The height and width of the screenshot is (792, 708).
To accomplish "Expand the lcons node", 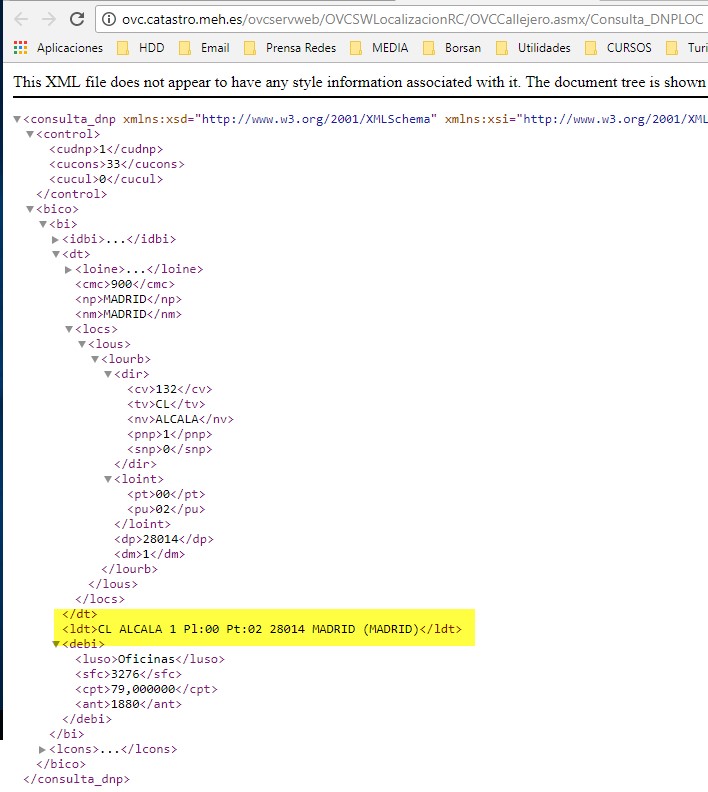I will point(42,749).
